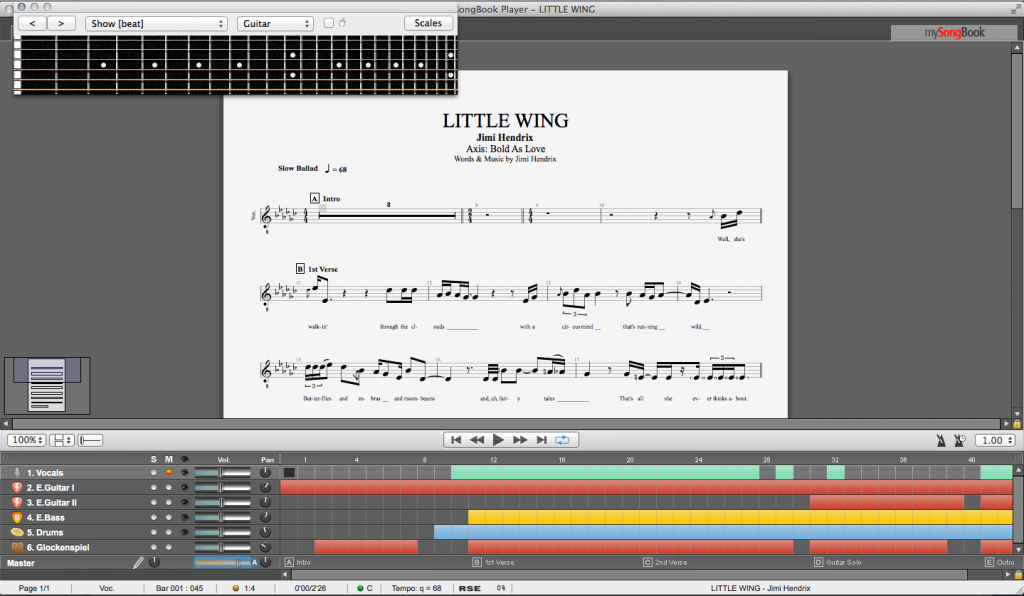Click the fullscreen arrows in title bar
The width and height of the screenshot is (1024, 596).
click(x=1014, y=8)
